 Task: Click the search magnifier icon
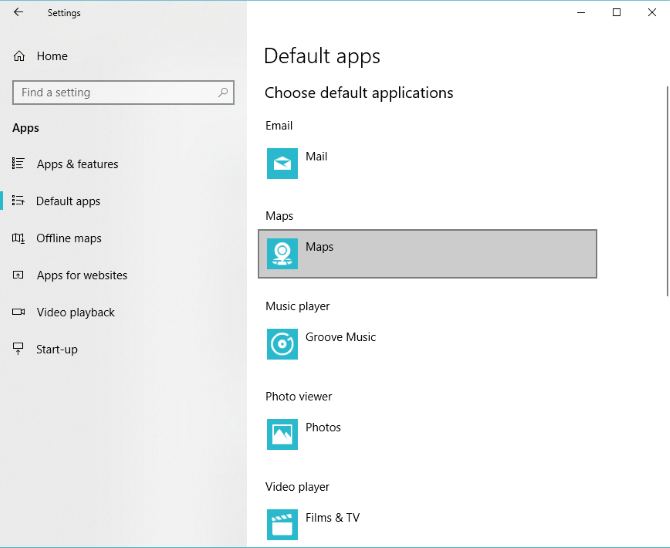223,92
